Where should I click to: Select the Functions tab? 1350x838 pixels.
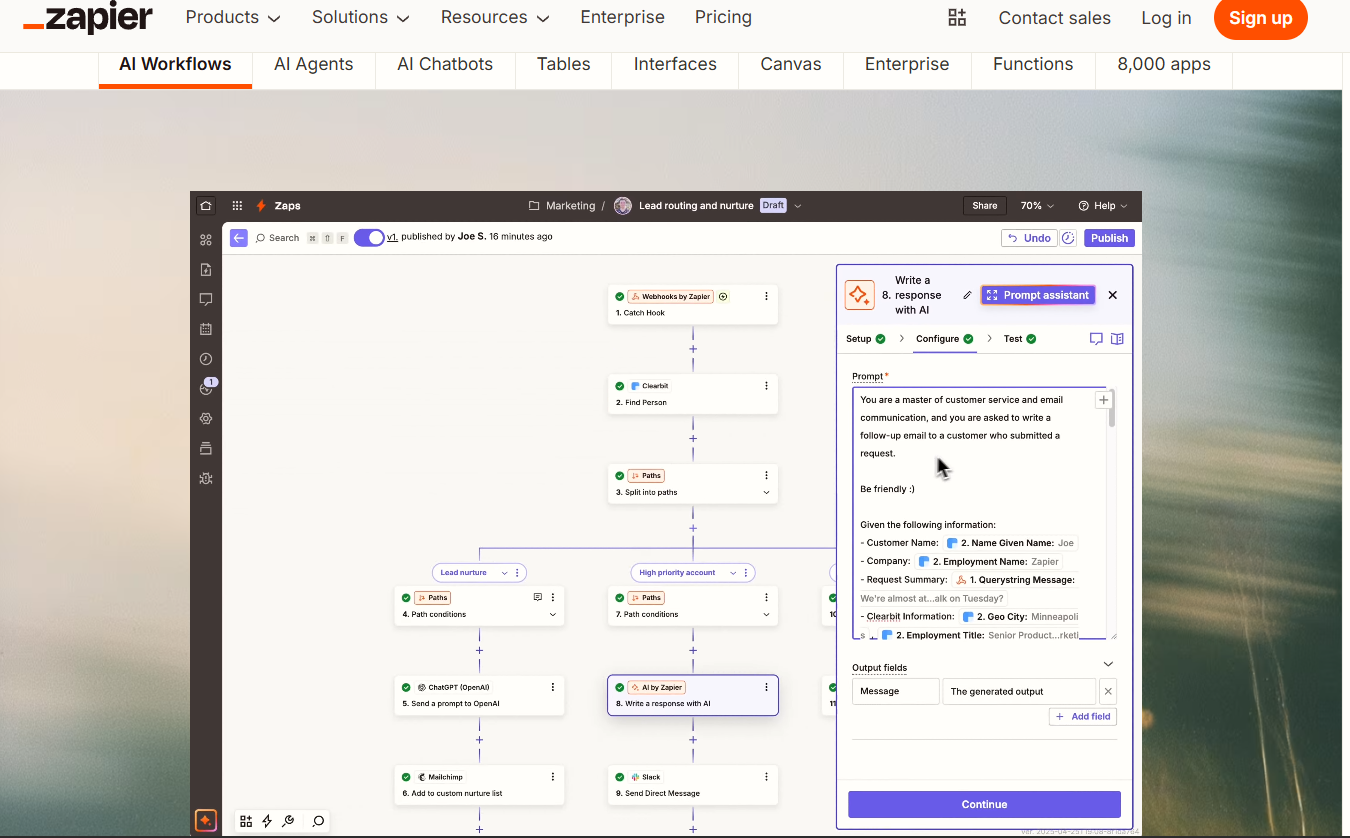tap(1033, 64)
